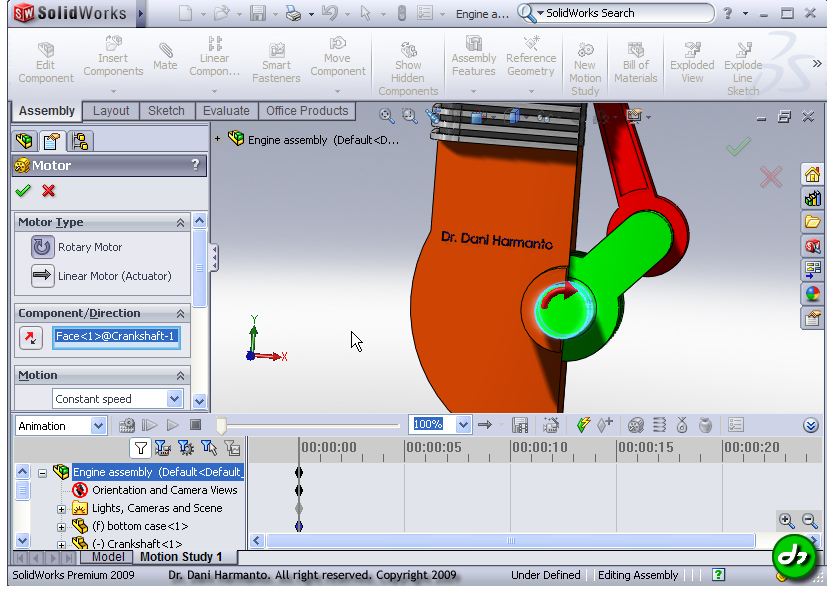The image size is (836, 610).
Task: Toggle the Autokey button
Action: point(584,425)
